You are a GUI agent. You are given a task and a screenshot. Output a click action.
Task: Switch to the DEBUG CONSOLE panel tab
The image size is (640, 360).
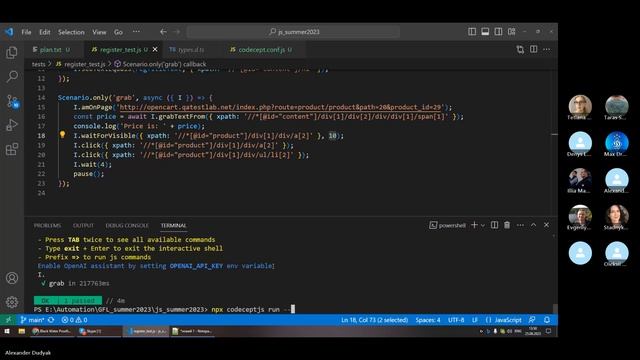(127, 225)
